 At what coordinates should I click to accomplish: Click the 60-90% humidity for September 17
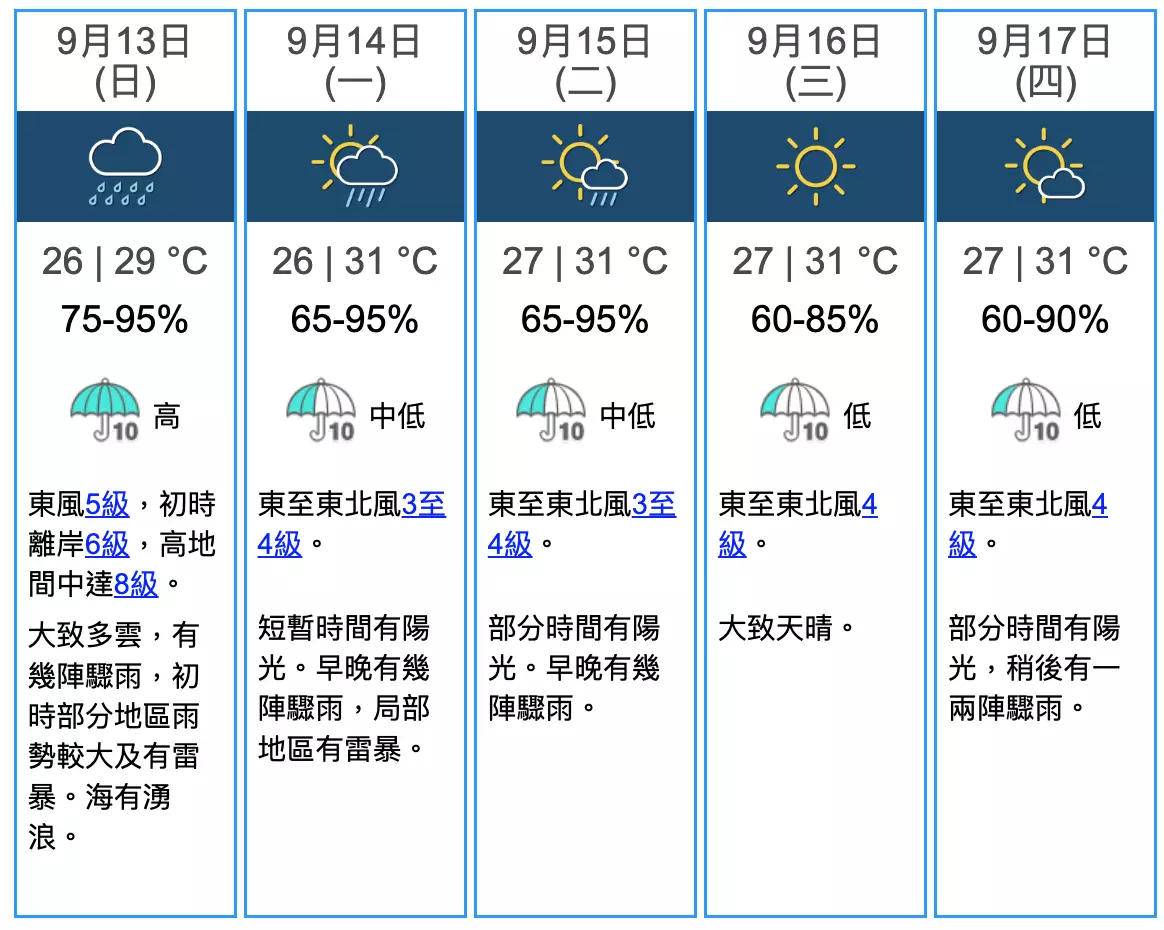coord(1044,320)
